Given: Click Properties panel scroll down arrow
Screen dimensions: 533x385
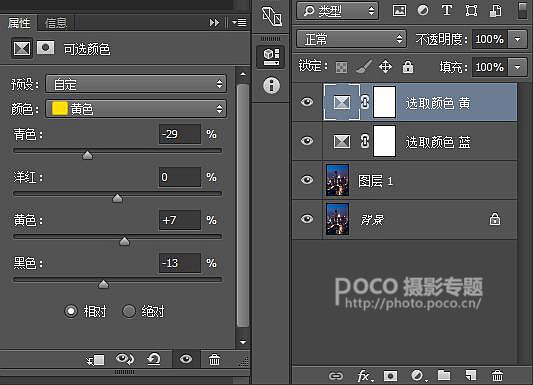Looking at the screenshot, I should click(243, 342).
